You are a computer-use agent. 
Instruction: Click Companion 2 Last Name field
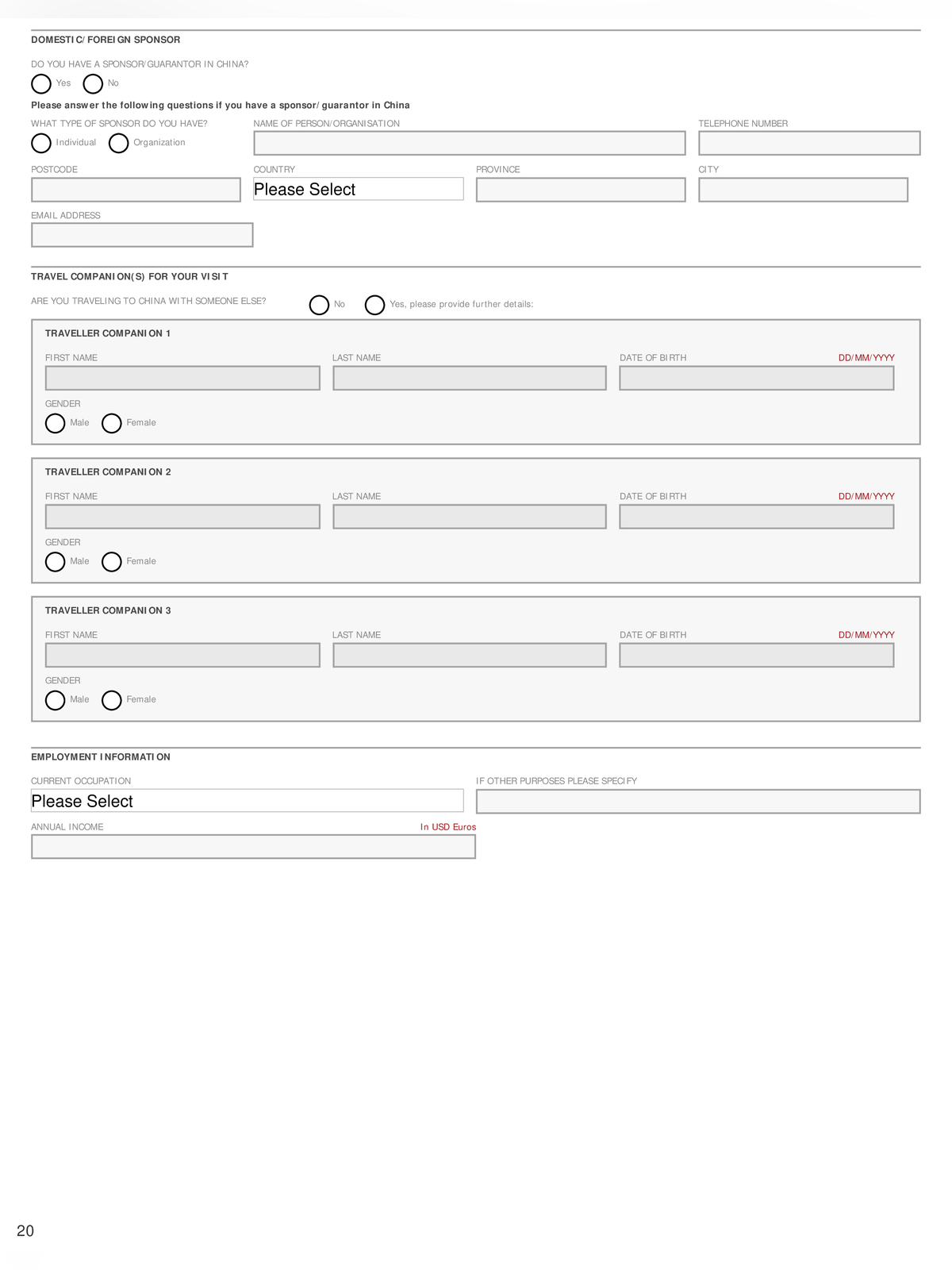(470, 517)
